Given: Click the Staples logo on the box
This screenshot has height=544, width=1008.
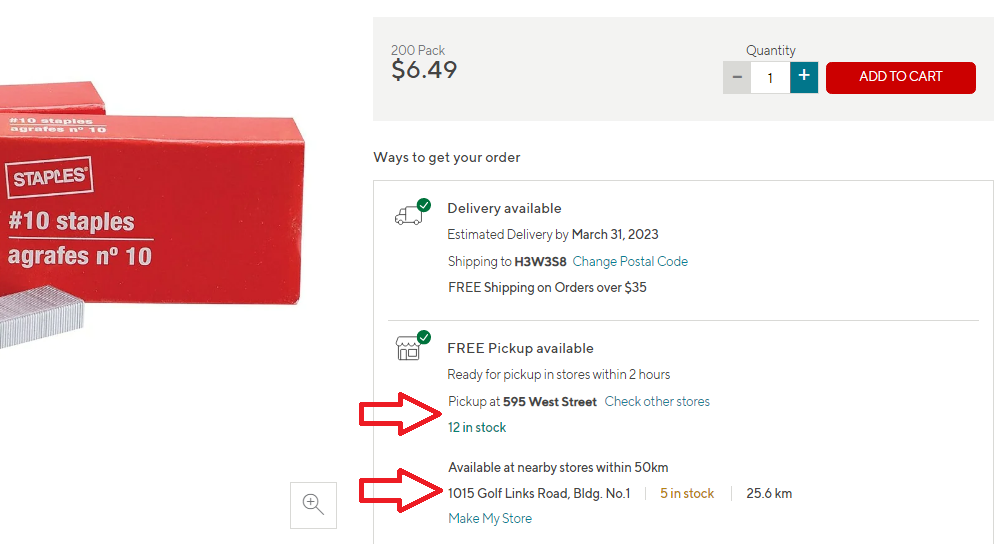Looking at the screenshot, I should click(x=50, y=179).
